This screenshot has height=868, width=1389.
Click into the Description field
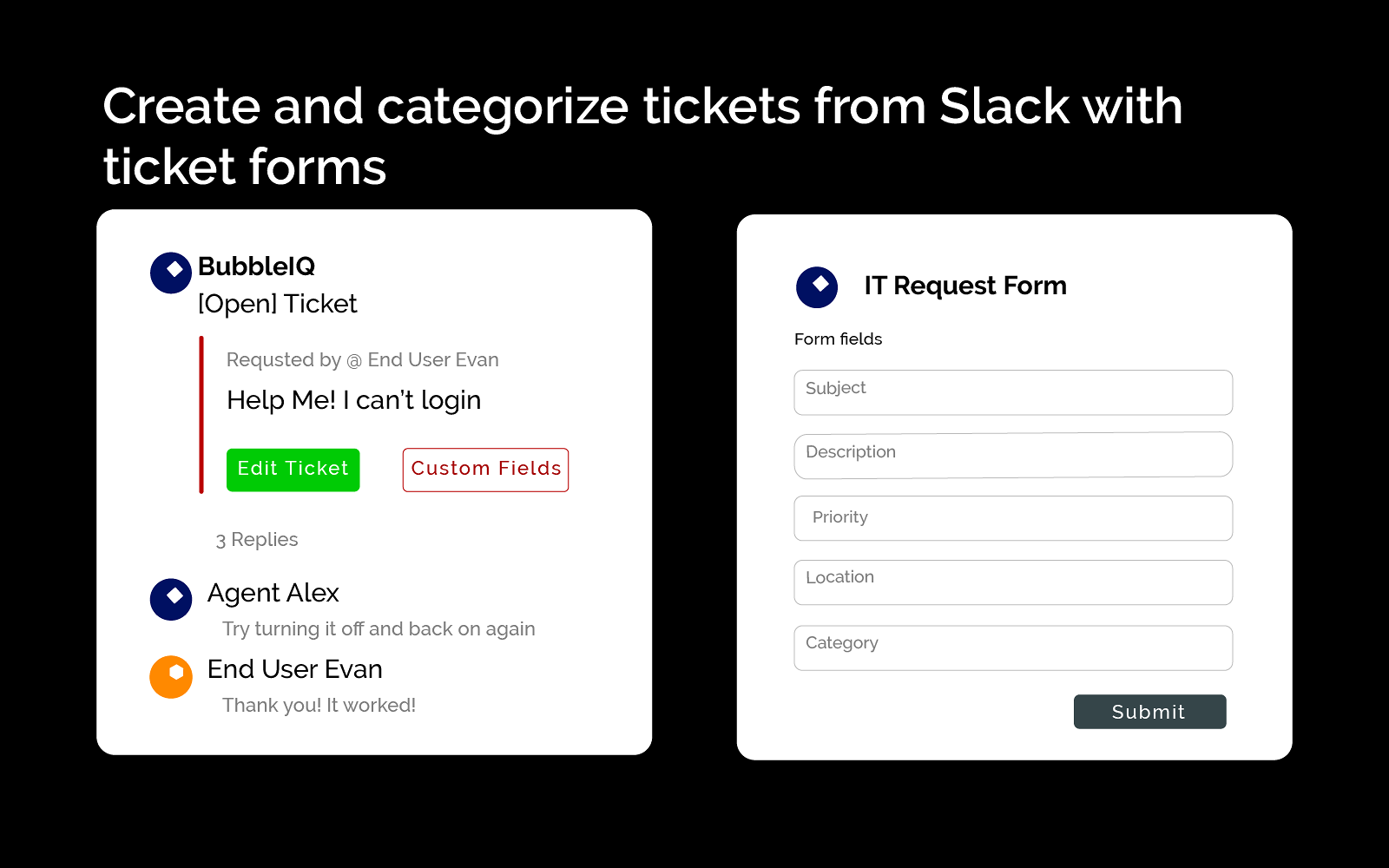1013,455
